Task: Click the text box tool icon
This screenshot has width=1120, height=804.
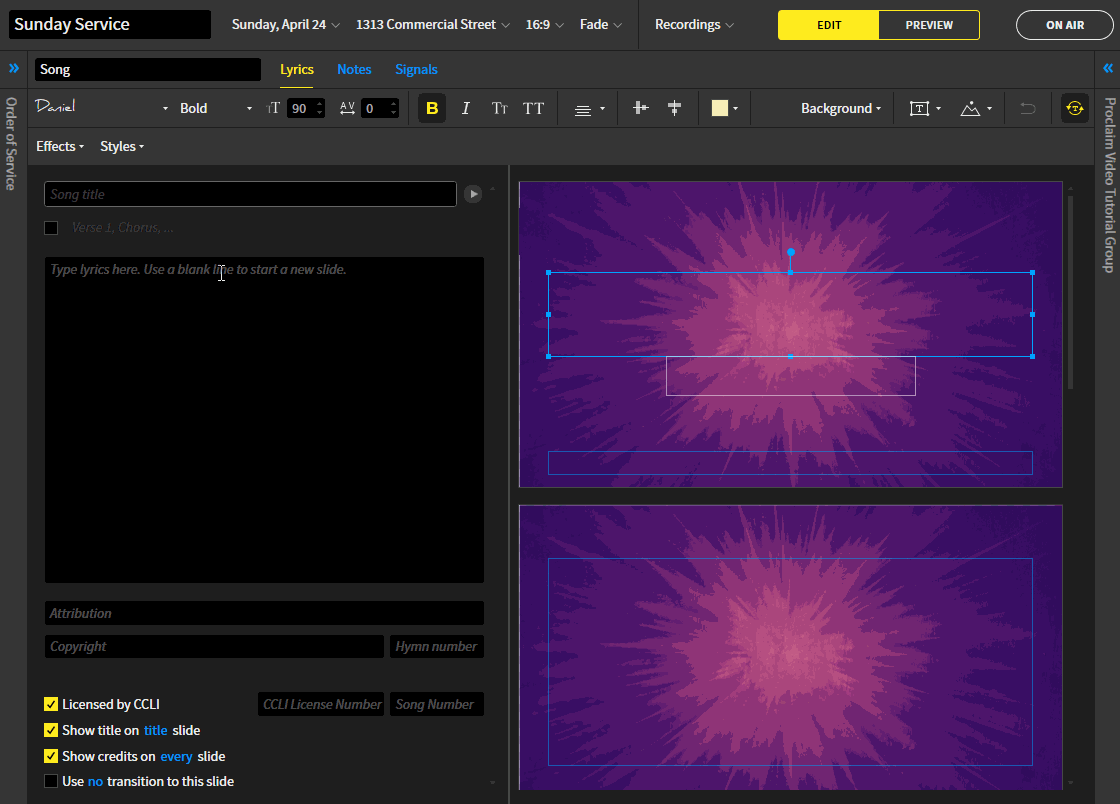Action: [x=919, y=108]
